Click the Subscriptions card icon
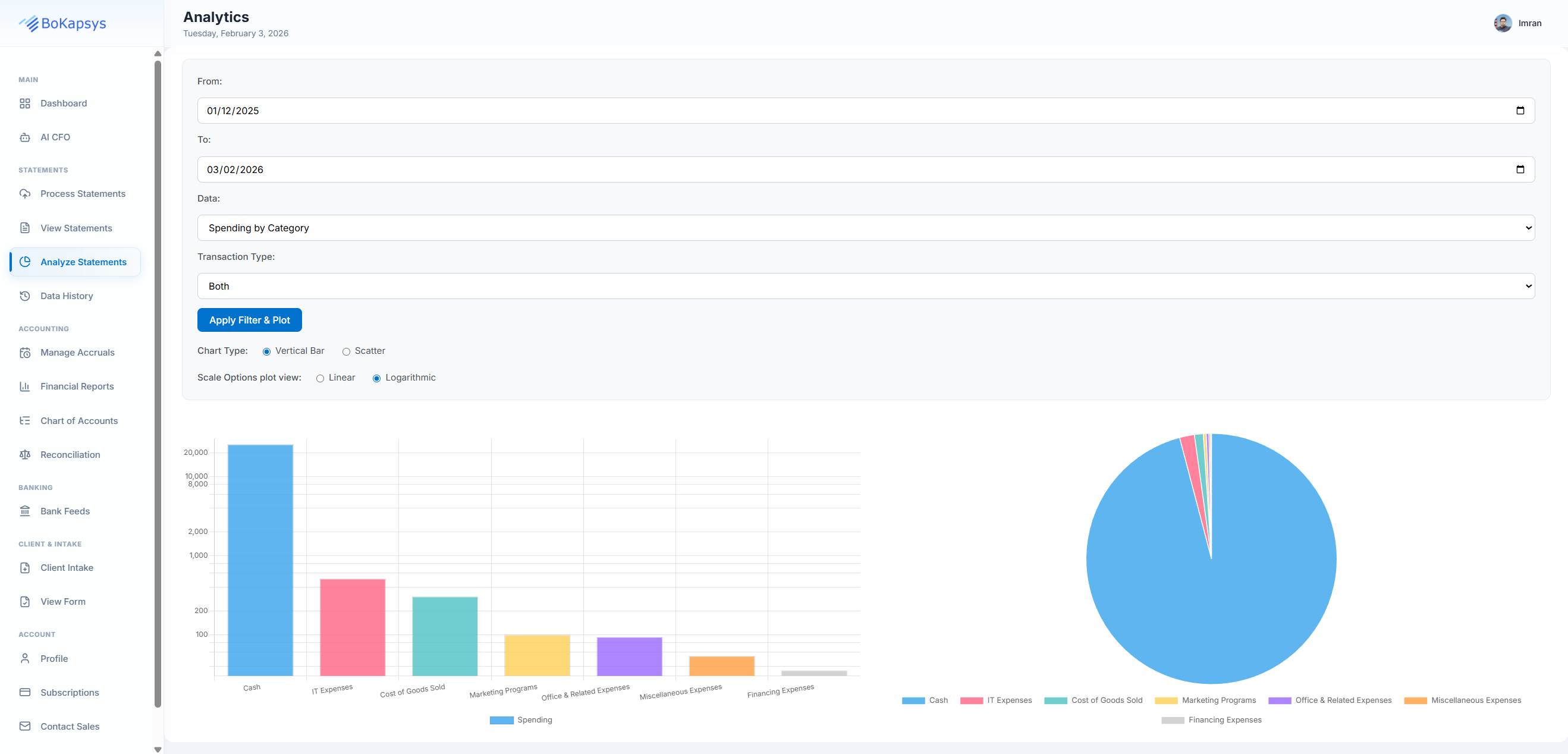 pos(25,693)
